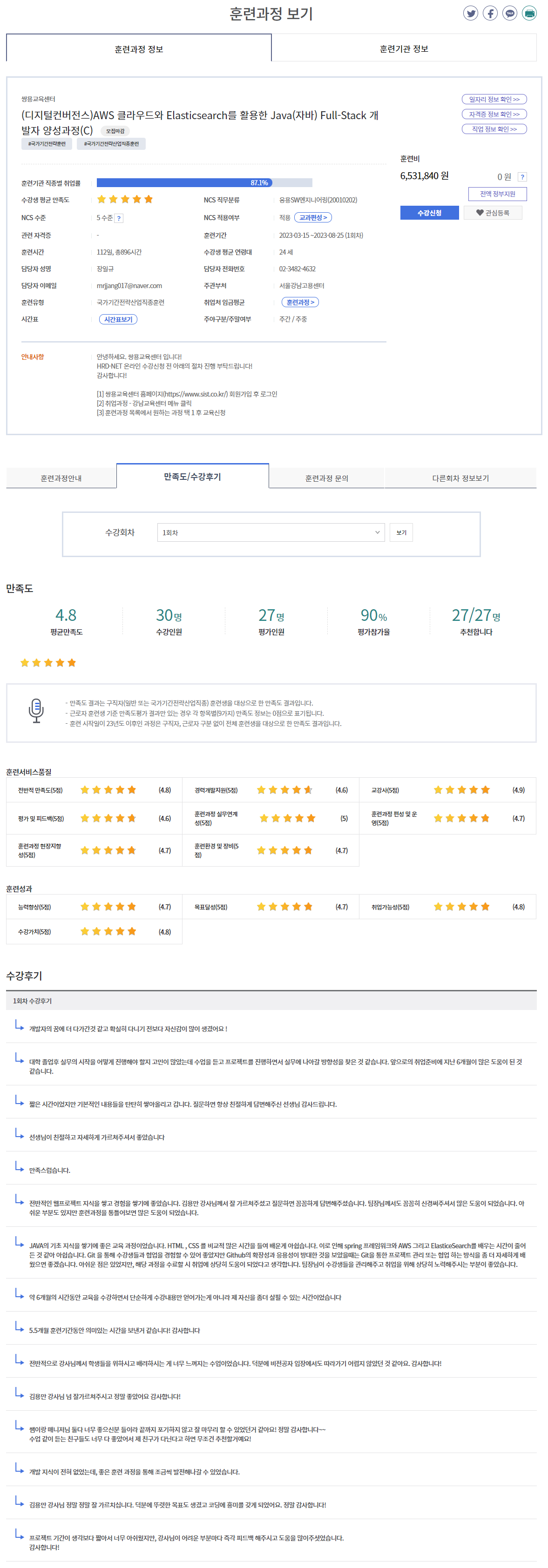Share via the KakaoTalk icon

point(510,13)
